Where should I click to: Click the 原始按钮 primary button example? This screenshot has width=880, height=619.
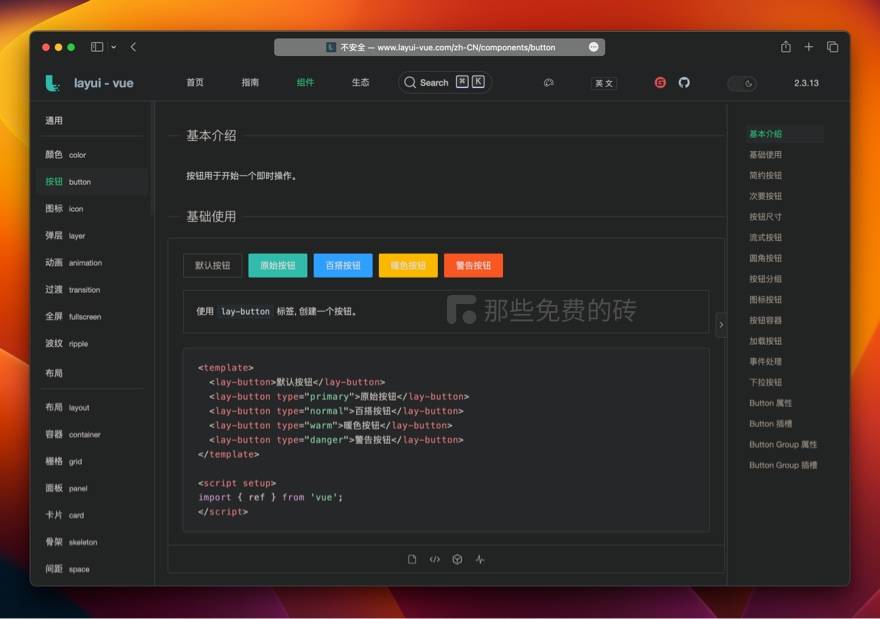[x=276, y=265]
